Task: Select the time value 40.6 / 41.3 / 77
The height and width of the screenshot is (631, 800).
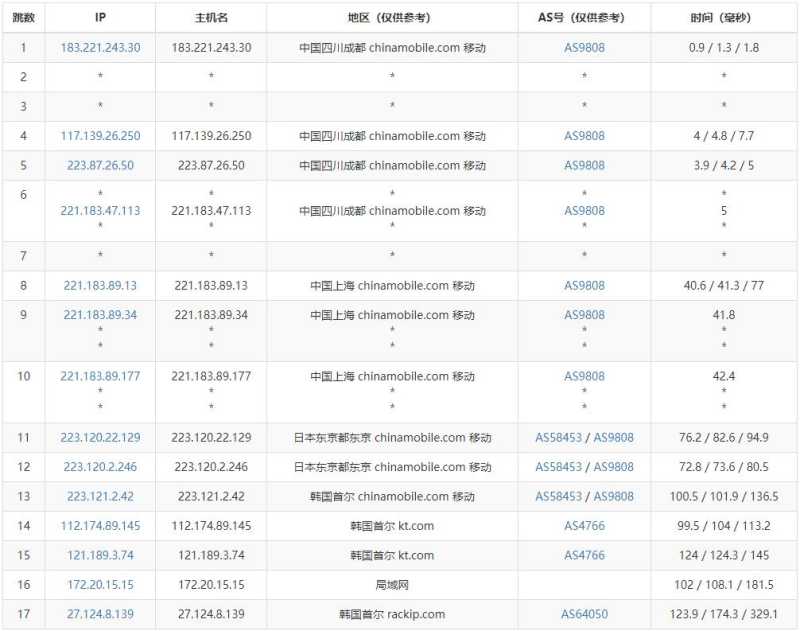Action: [723, 286]
